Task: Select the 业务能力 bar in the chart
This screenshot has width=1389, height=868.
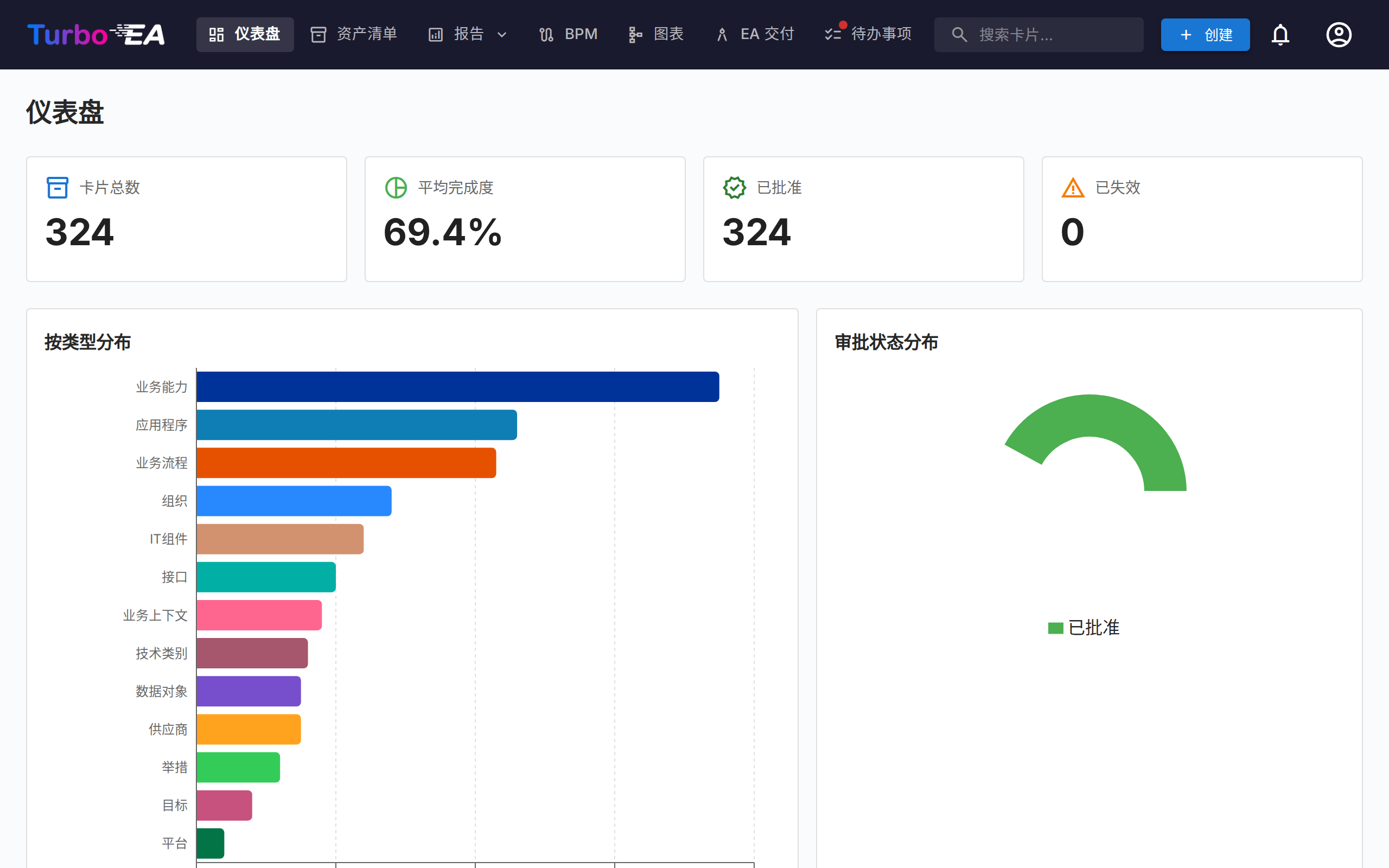Action: [456, 387]
